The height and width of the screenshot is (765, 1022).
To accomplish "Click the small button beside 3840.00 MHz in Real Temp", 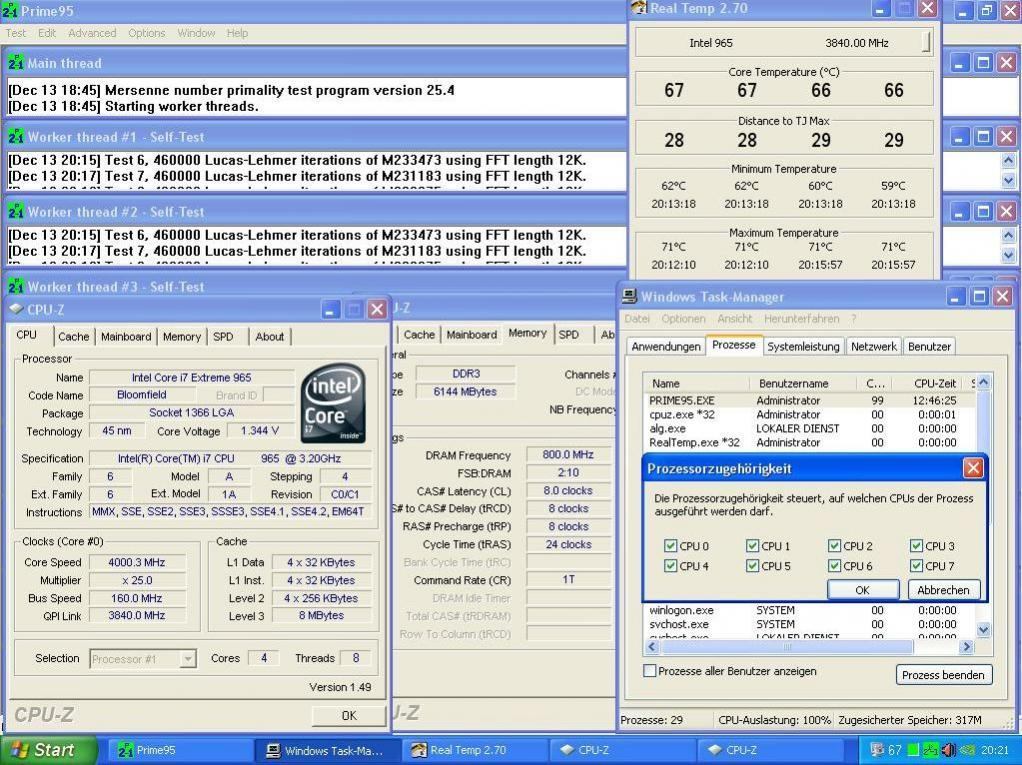I will (x=926, y=43).
